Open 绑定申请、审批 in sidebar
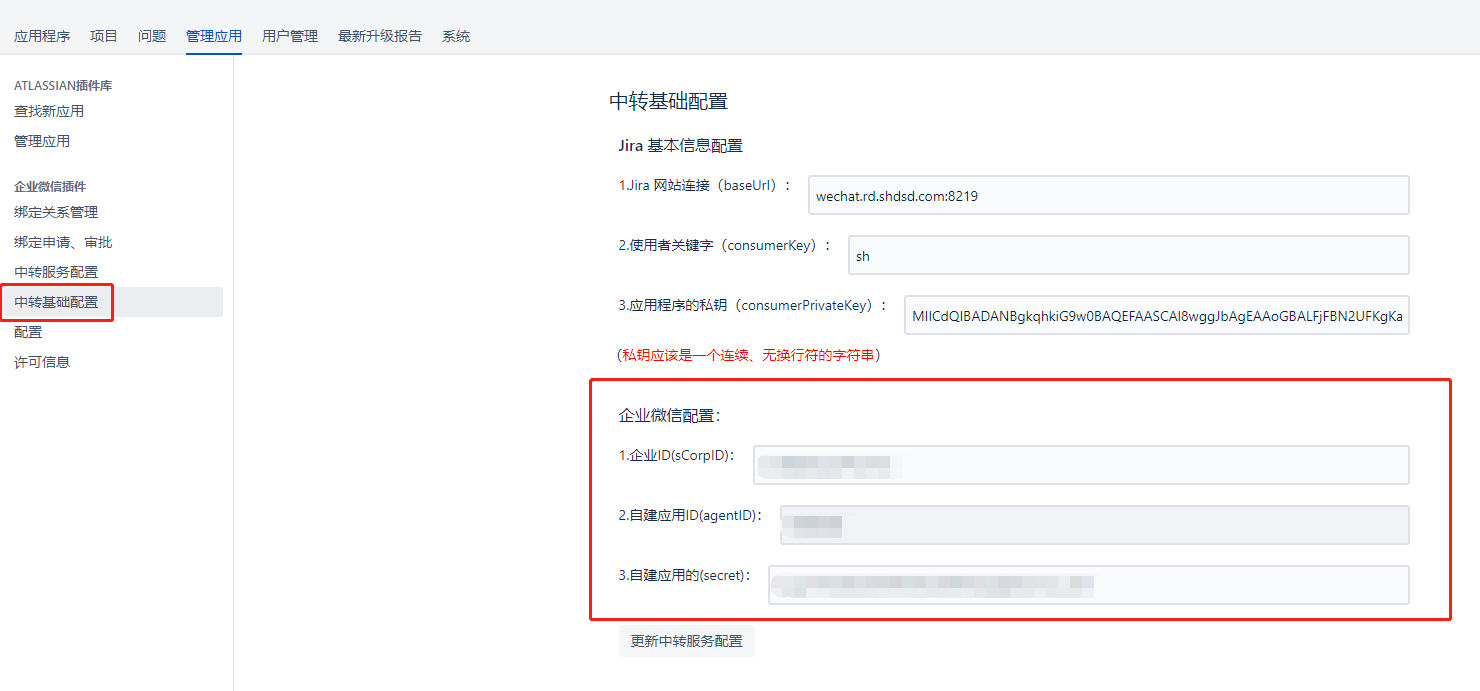Screen dimensions: 1480x691 63,242
